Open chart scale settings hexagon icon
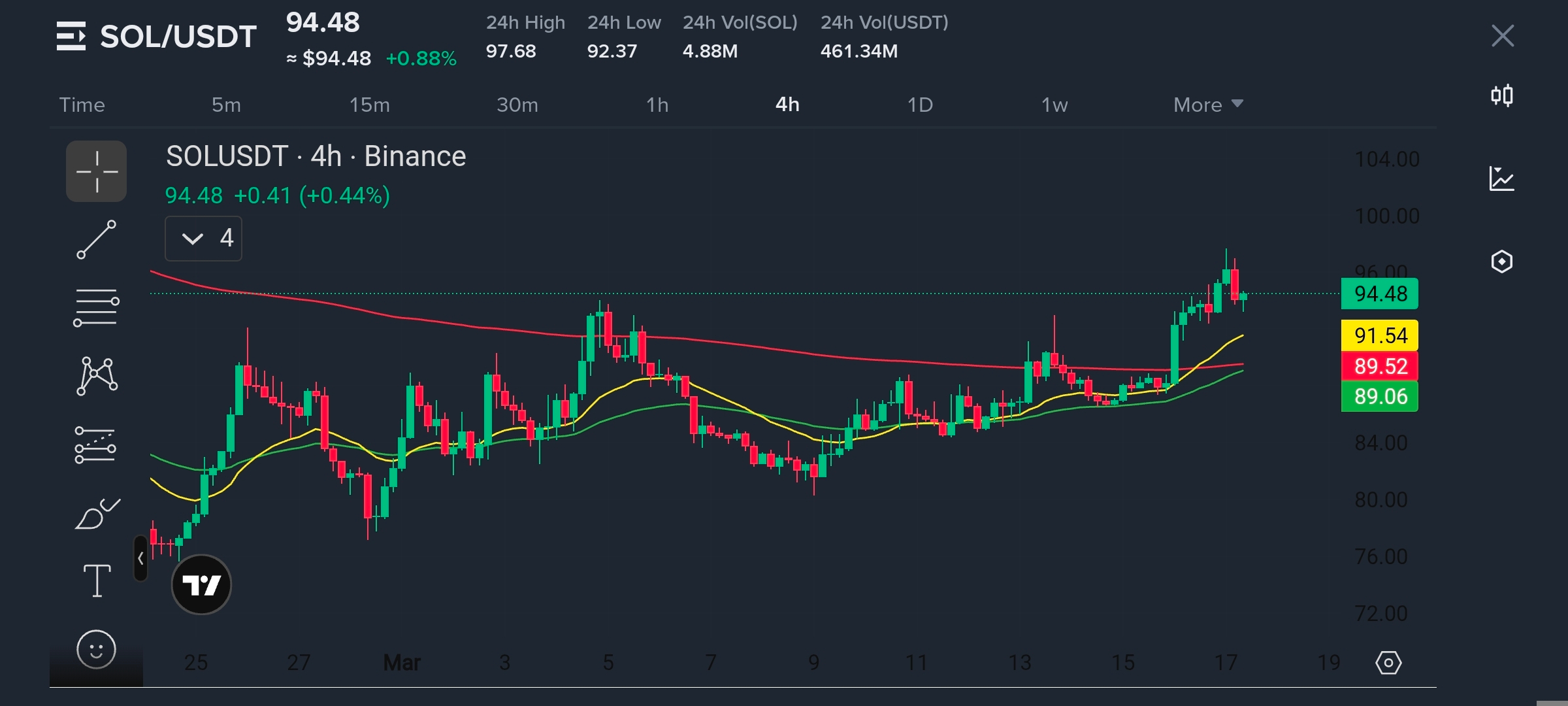This screenshot has height=706, width=1568. click(1388, 663)
